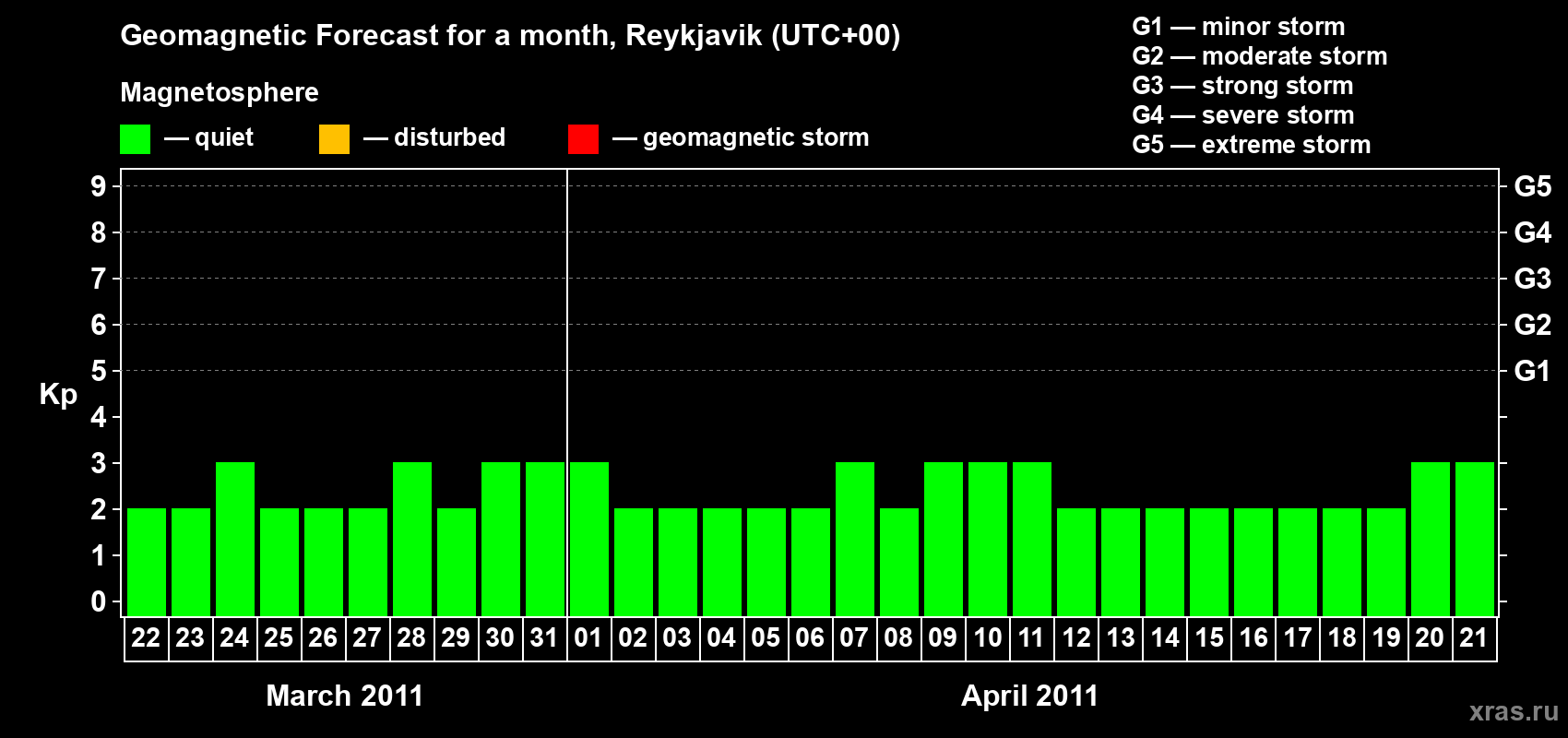The width and height of the screenshot is (1568, 738).
Task: Click the date cell 26
Action: [323, 638]
